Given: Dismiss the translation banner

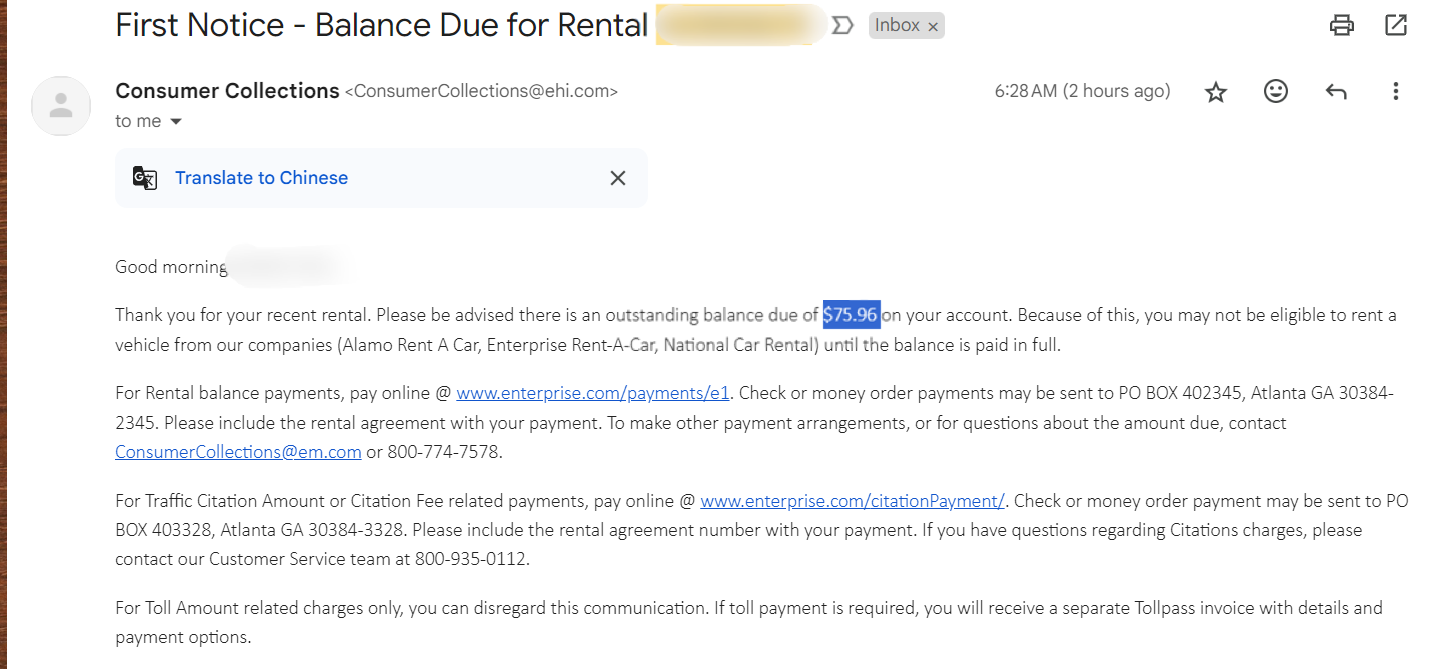Looking at the screenshot, I should (617, 178).
